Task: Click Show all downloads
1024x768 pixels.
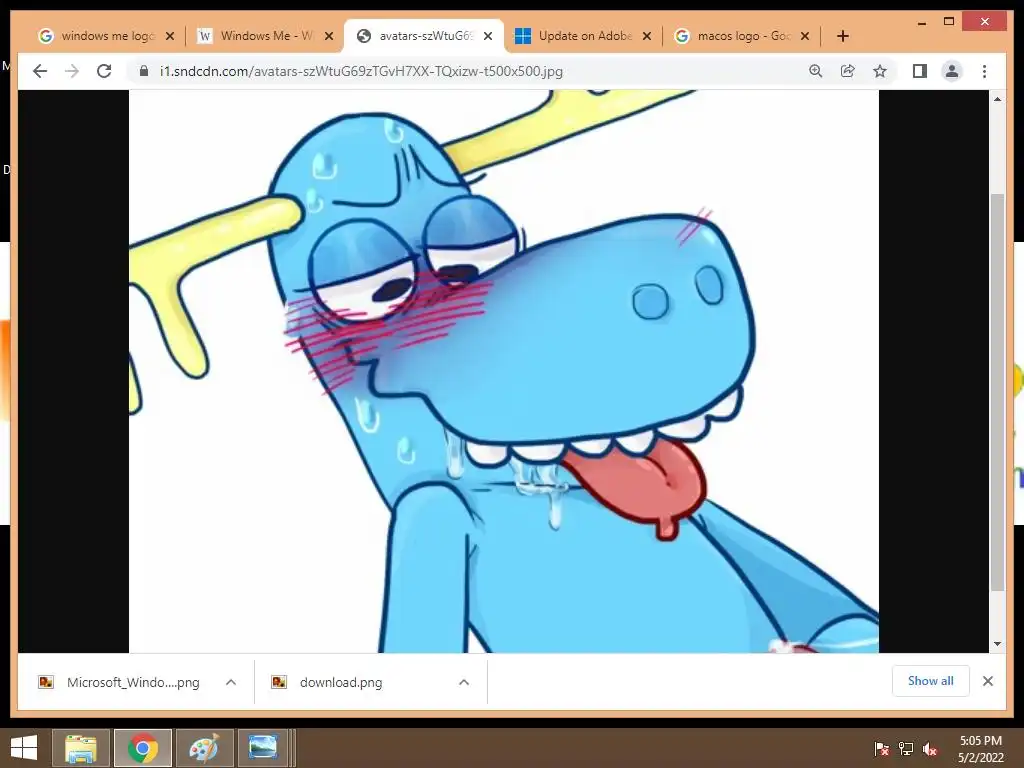Action: tap(931, 681)
